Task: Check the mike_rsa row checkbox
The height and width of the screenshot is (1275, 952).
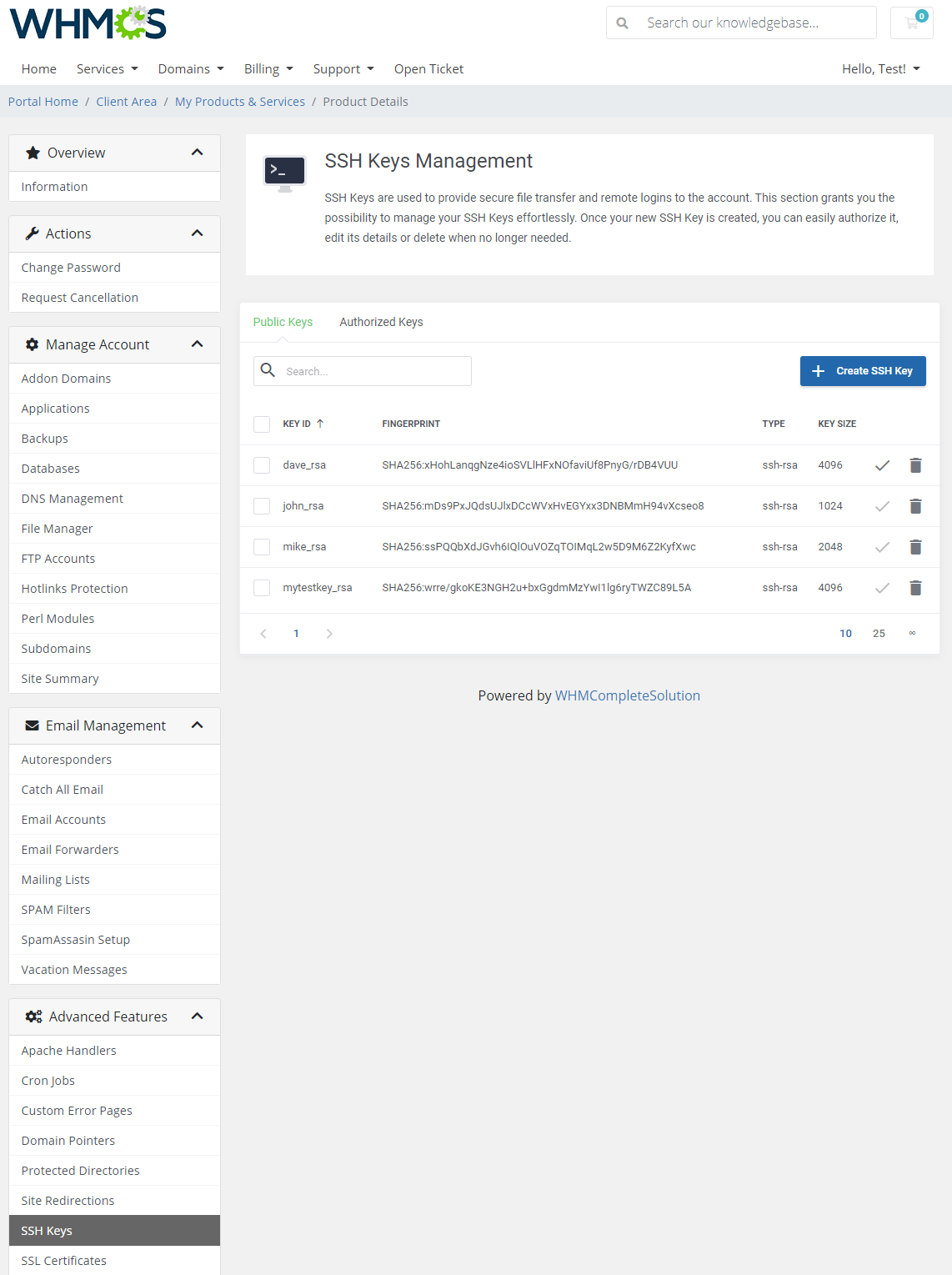Action: coord(262,547)
